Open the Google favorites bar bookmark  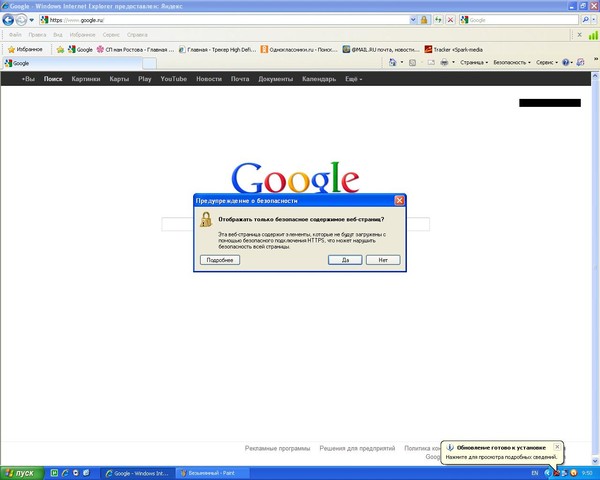80,49
